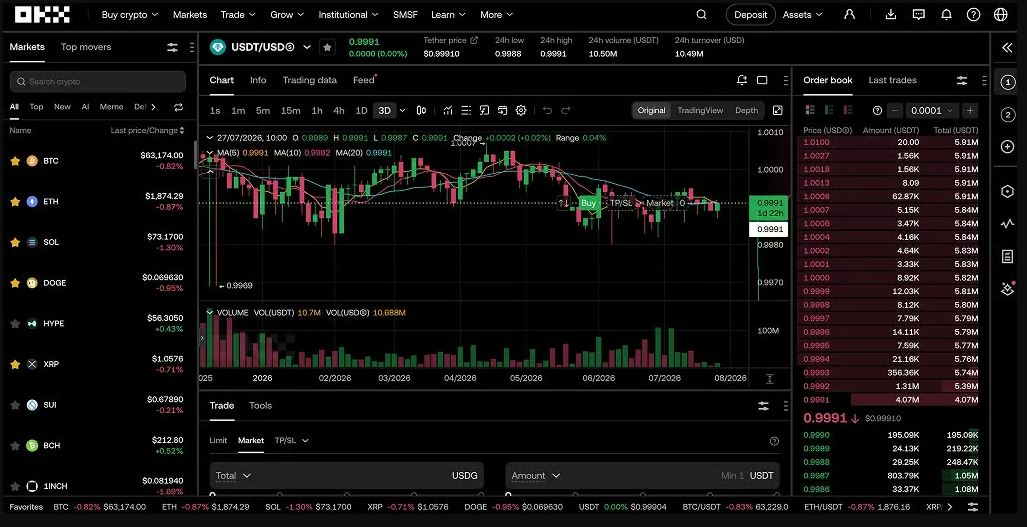Show both buy and sell order book view
Screen dimensions: 1027x527
[x=810, y=110]
